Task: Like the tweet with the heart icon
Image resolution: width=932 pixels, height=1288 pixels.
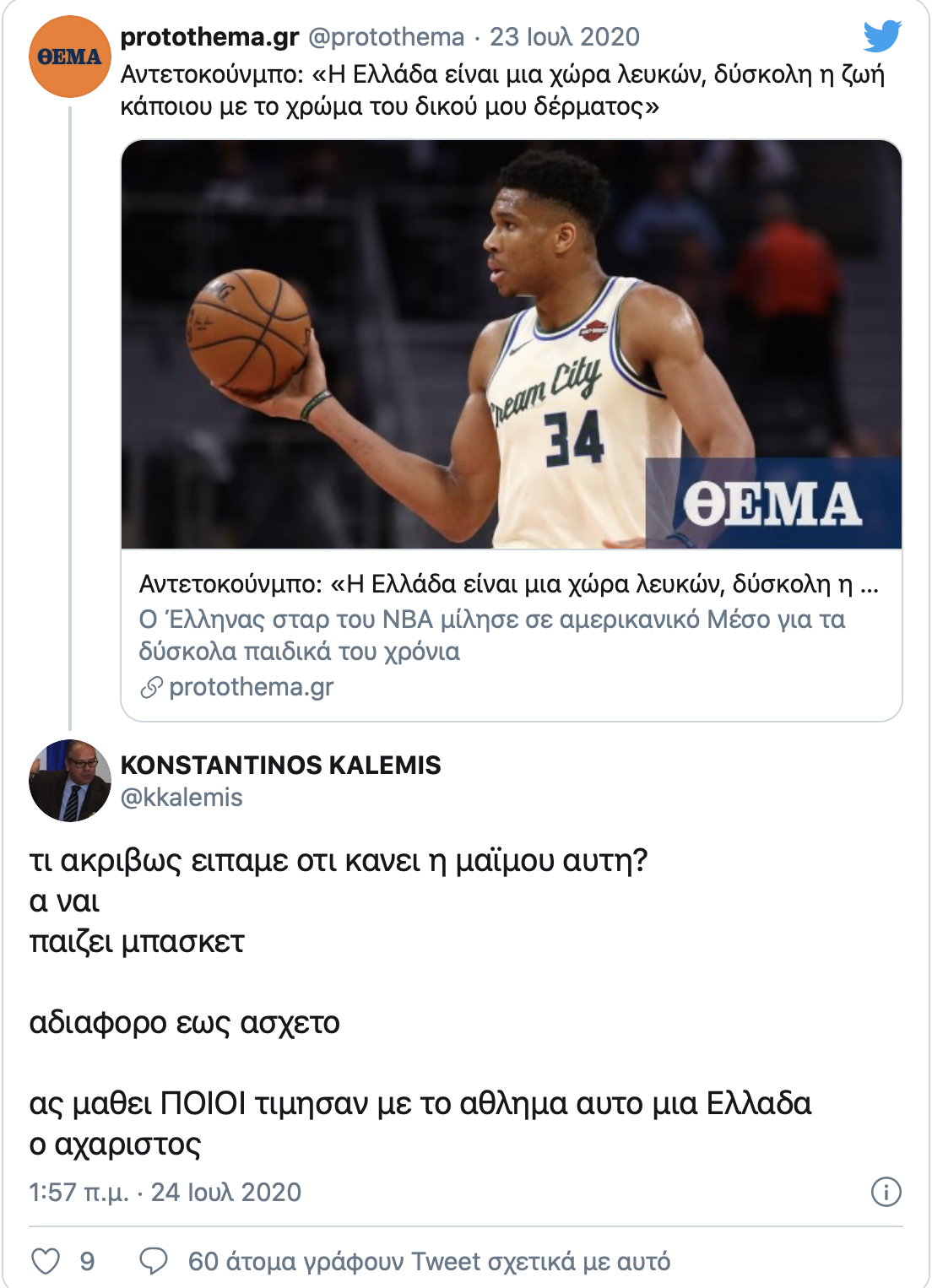Action: coord(46,1261)
